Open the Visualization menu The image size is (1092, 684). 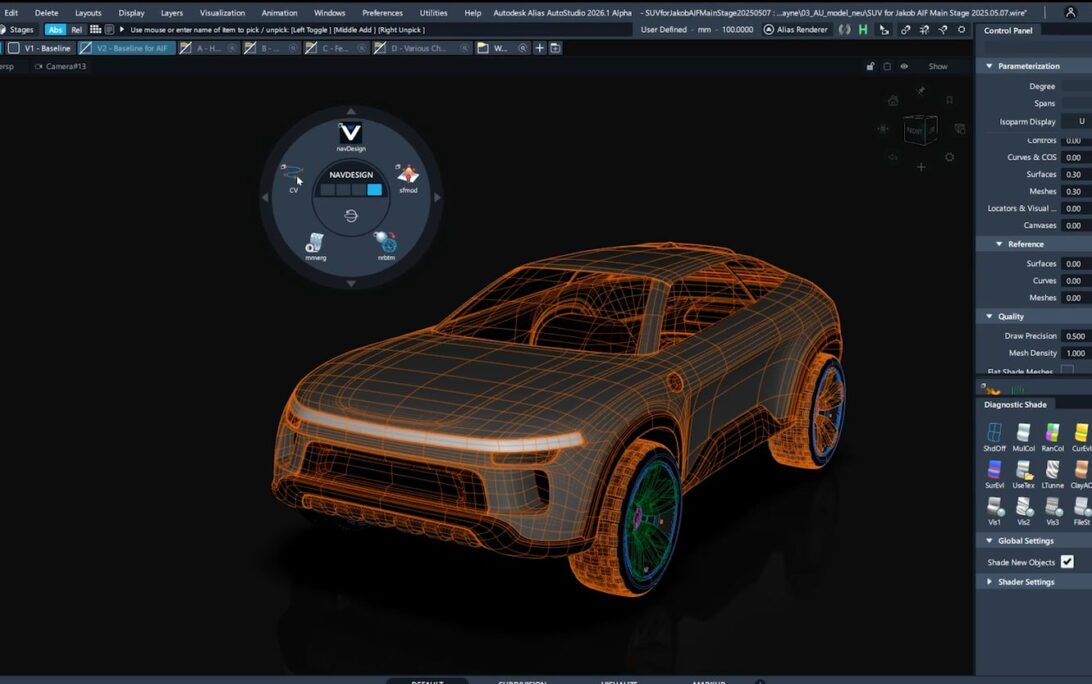(222, 13)
